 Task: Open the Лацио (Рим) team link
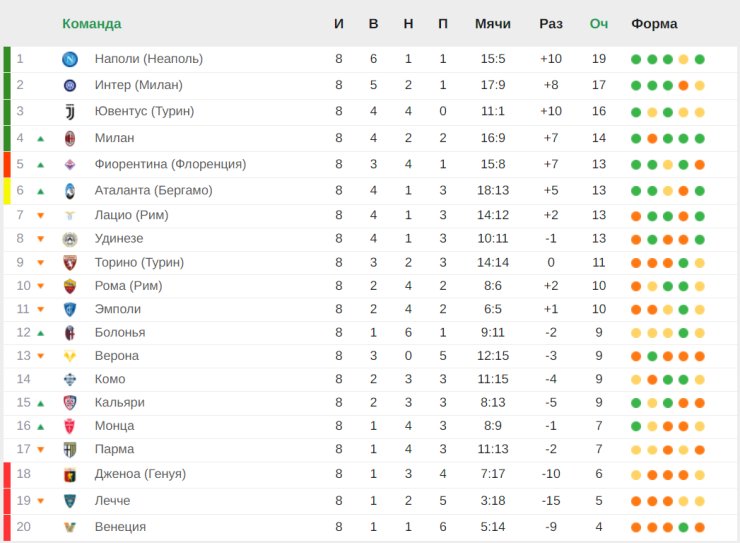pos(132,215)
